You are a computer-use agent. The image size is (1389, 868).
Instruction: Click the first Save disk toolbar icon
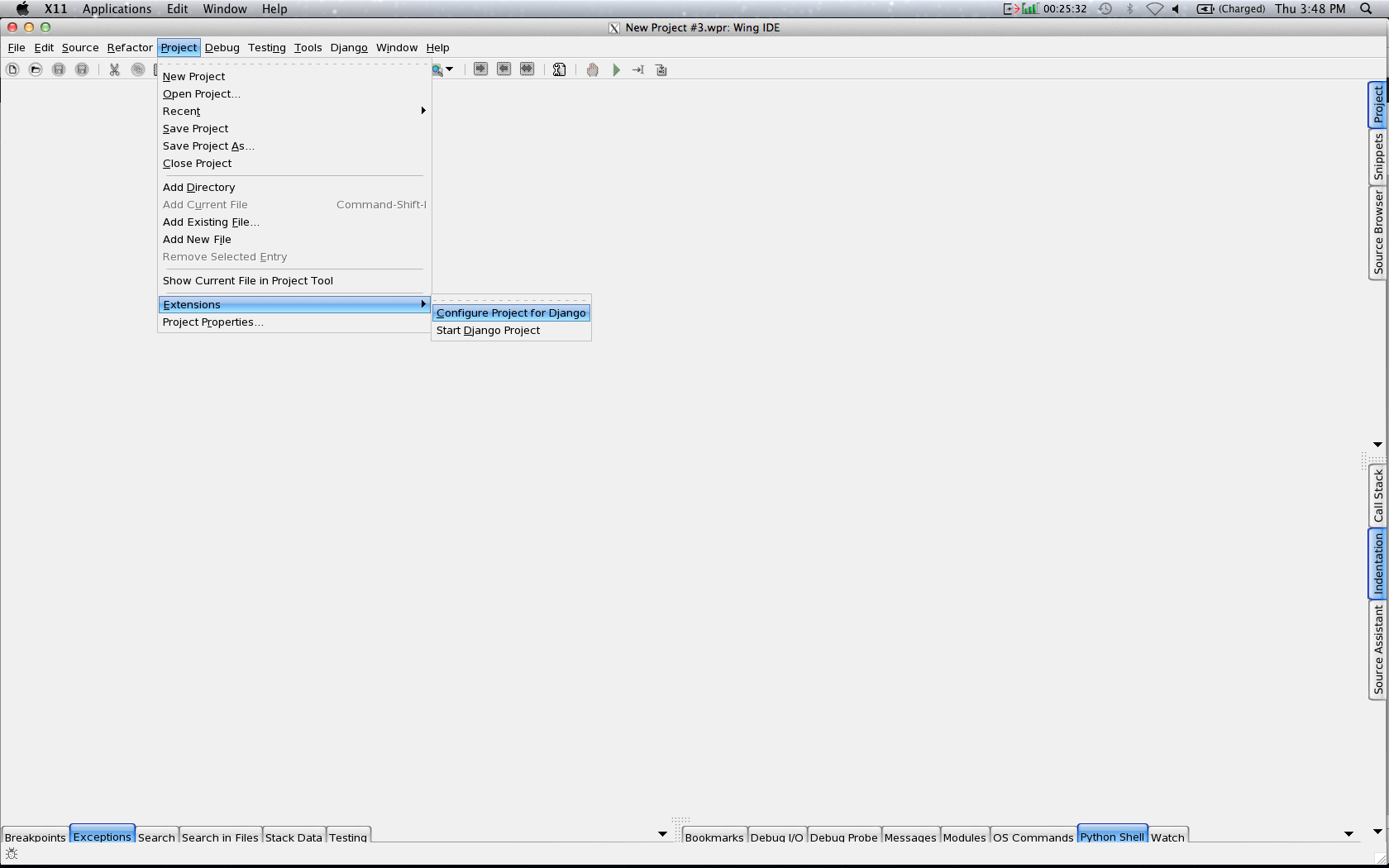(59, 69)
